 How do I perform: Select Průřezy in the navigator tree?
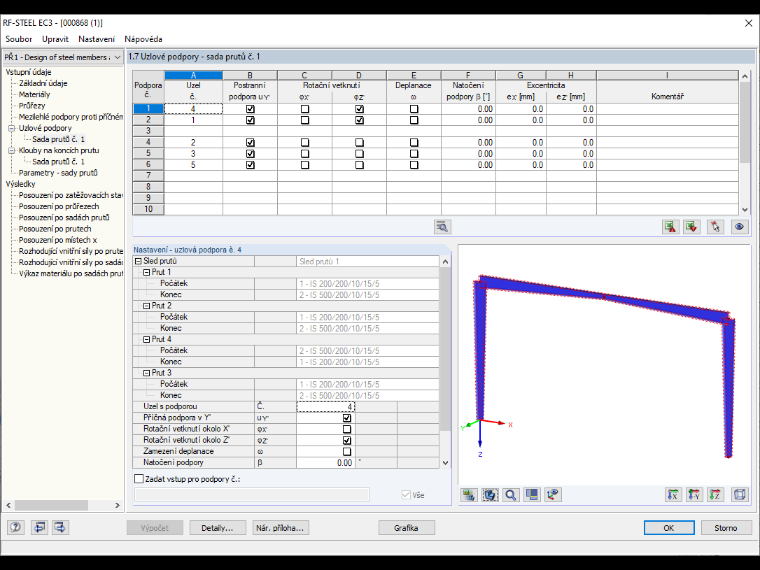click(32, 106)
